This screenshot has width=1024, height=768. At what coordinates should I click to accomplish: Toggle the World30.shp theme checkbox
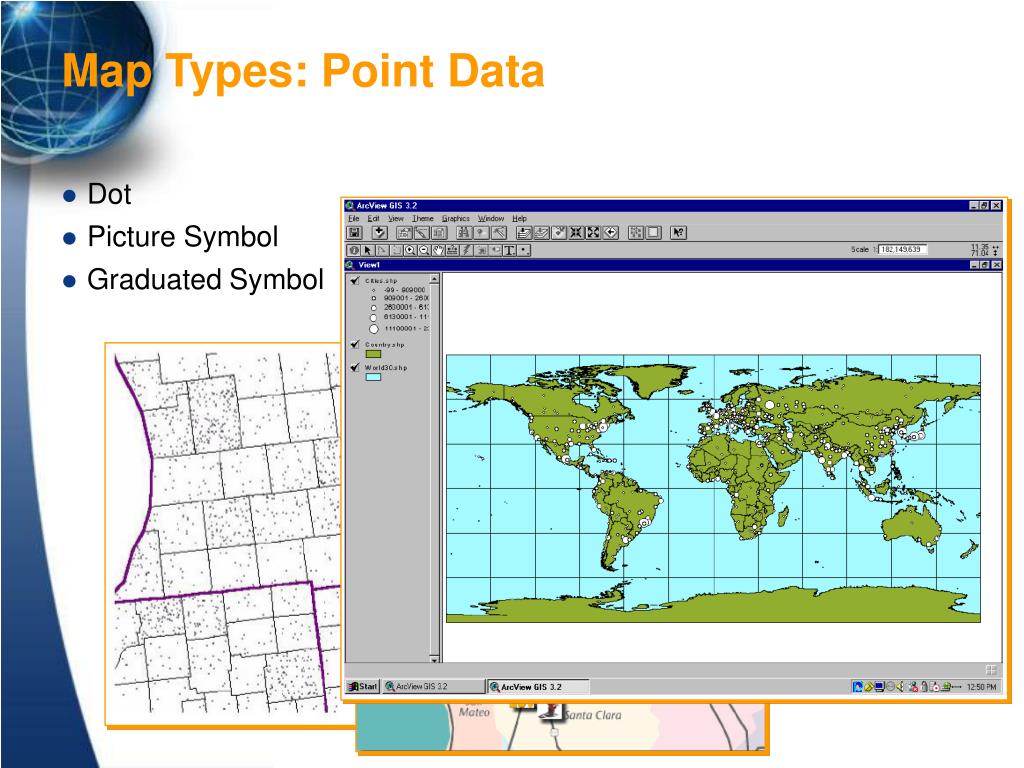355,368
